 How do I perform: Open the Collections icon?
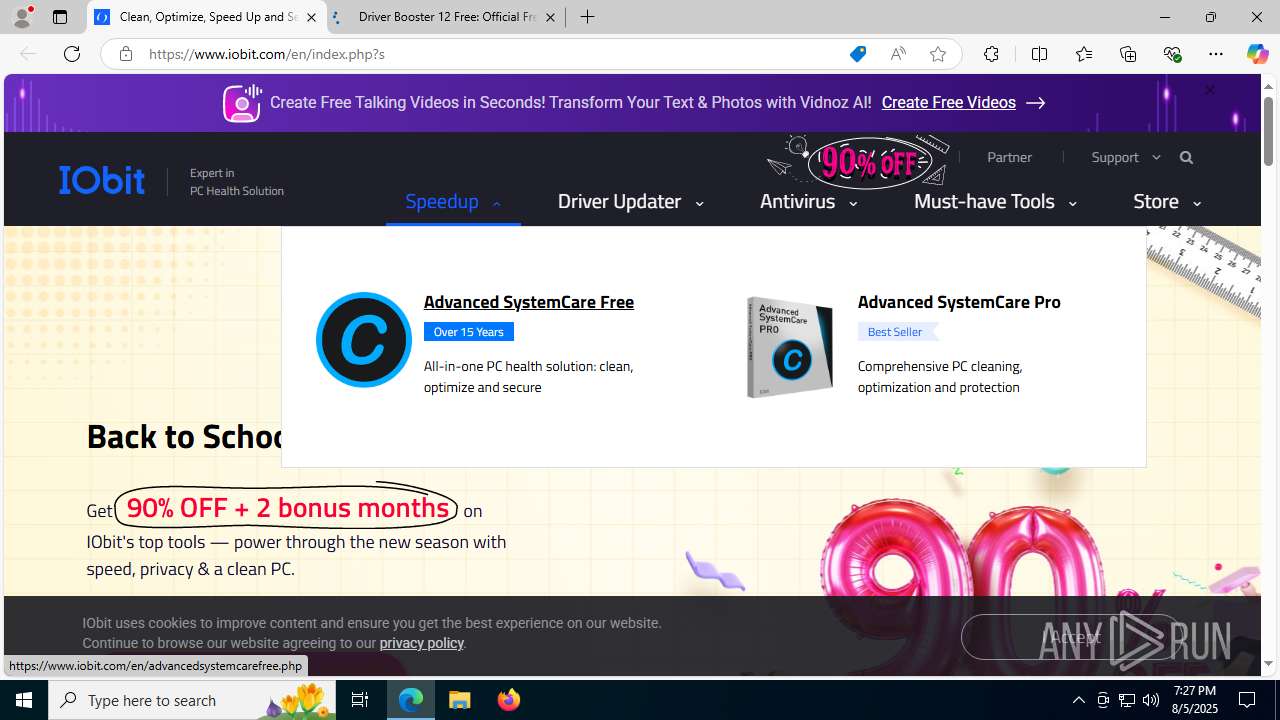(x=1128, y=54)
